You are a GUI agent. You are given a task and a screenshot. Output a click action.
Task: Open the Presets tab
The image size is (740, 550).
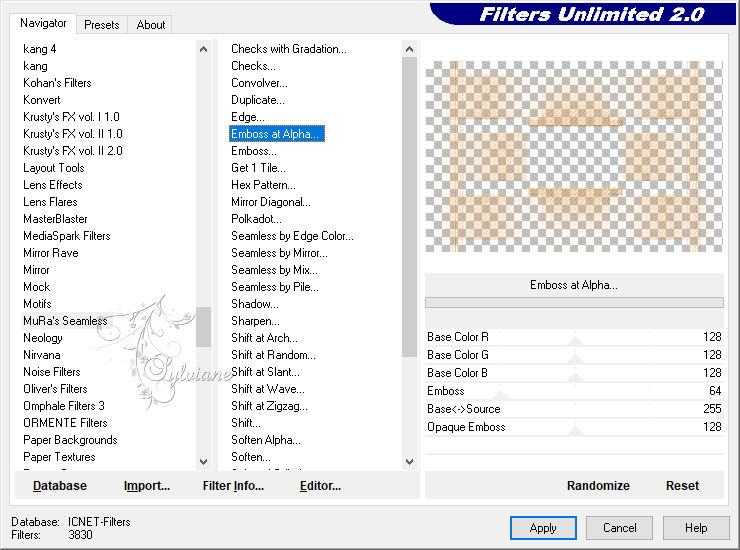pyautogui.click(x=101, y=25)
